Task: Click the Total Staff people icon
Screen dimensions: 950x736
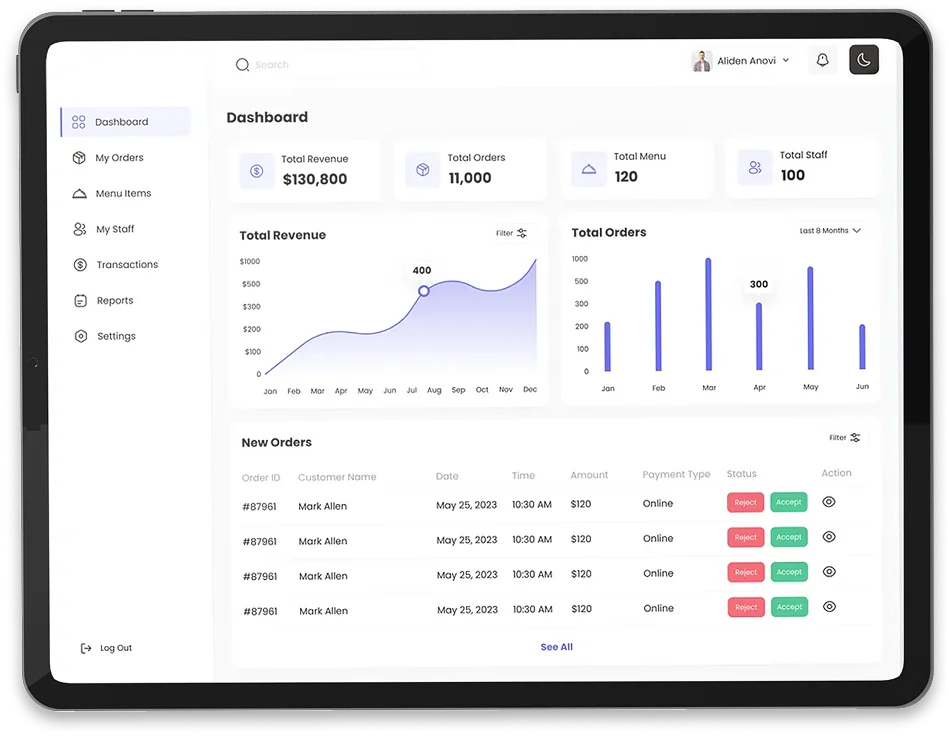Action: [x=755, y=168]
